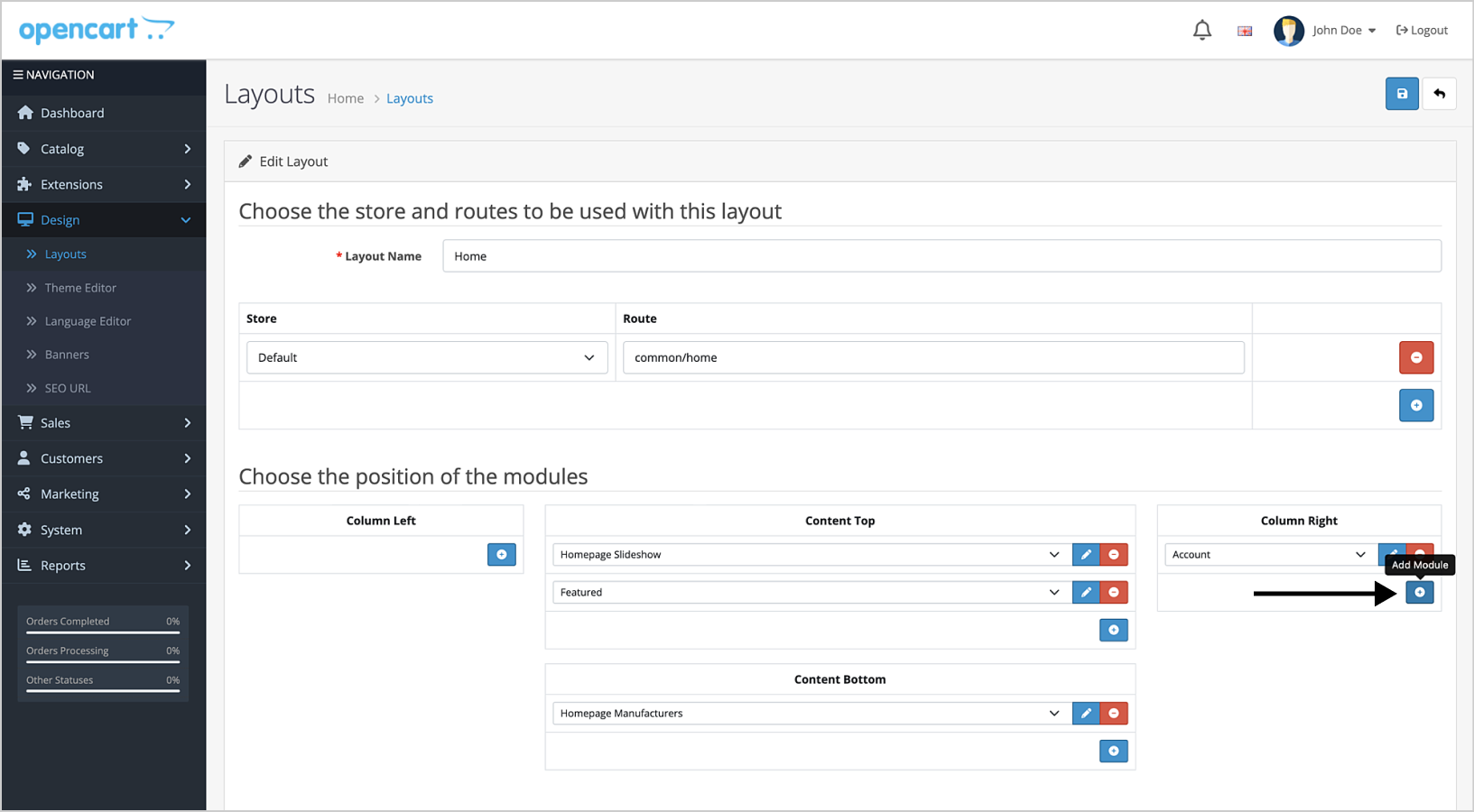Viewport: 1474px width, 812px height.
Task: Click the Back arrow icon button
Action: [1439, 94]
